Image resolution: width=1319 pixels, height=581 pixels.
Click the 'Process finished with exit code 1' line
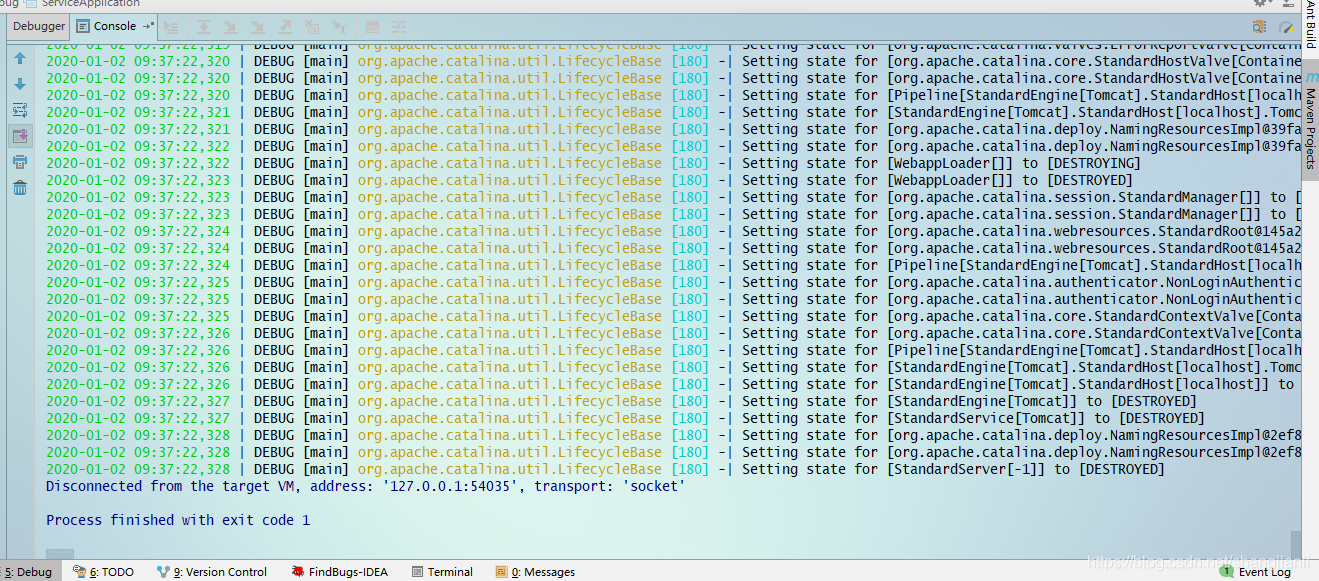point(178,520)
